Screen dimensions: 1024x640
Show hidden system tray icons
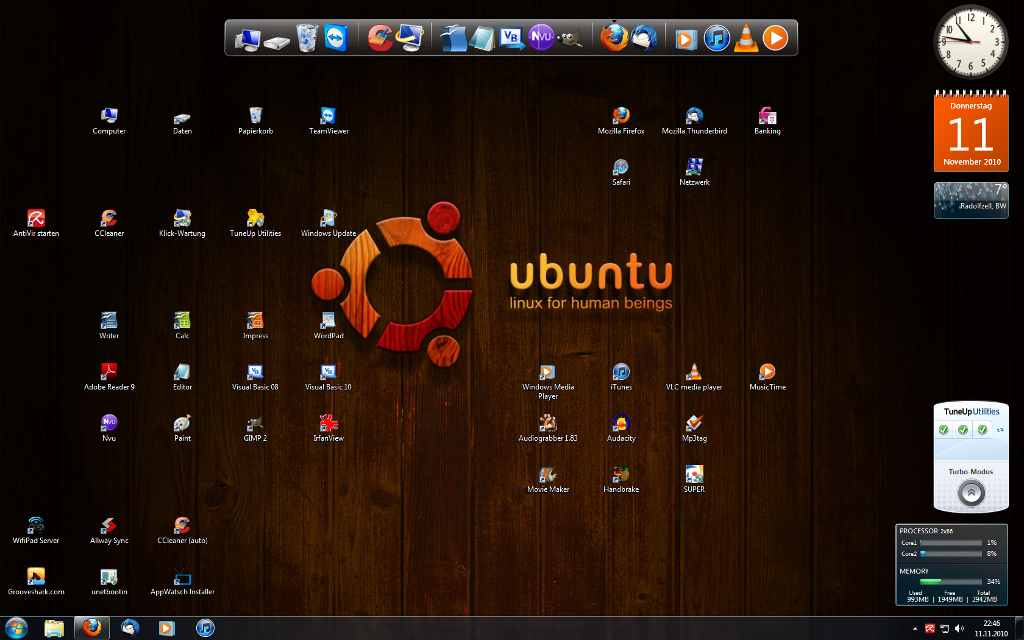(x=914, y=629)
